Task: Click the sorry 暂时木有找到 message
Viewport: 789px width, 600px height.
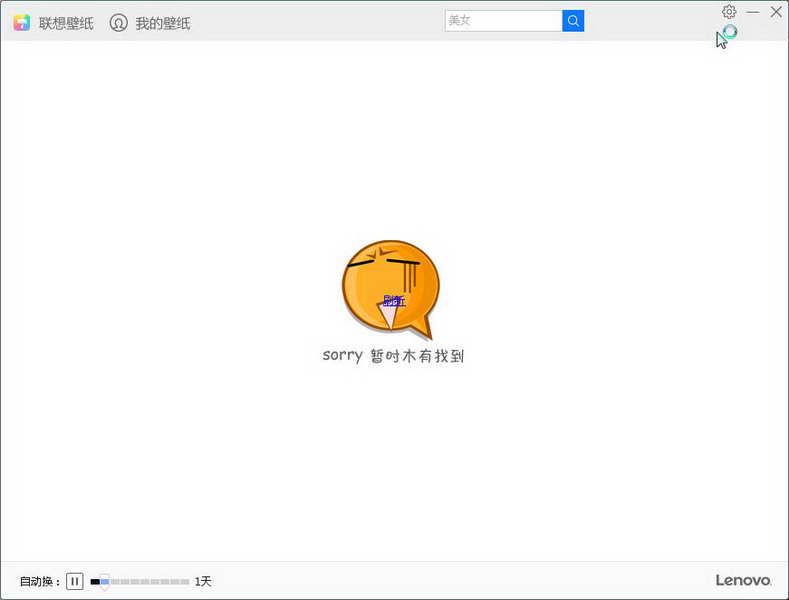Action: [x=393, y=355]
